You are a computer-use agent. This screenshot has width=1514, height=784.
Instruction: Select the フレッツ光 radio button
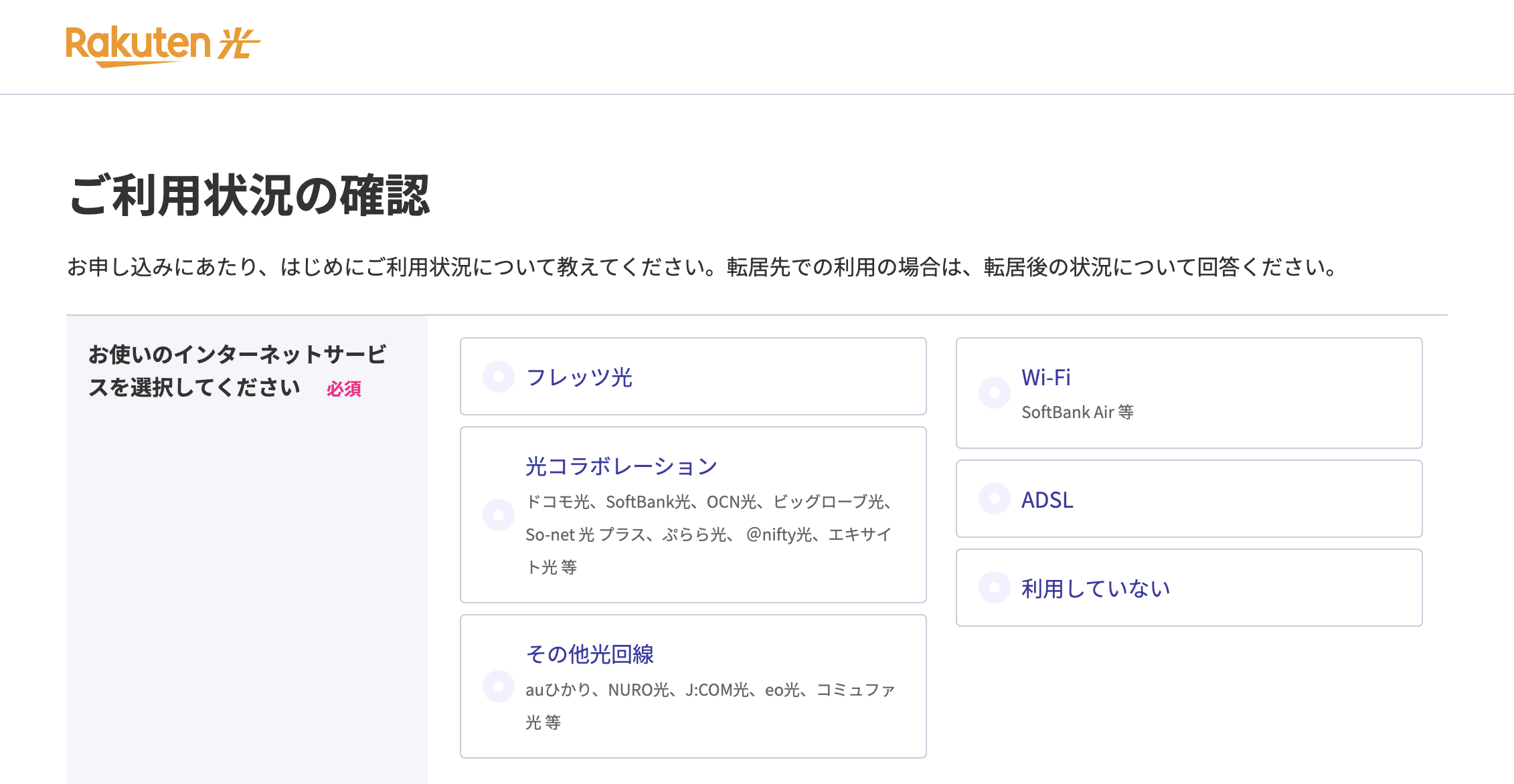[x=499, y=377]
